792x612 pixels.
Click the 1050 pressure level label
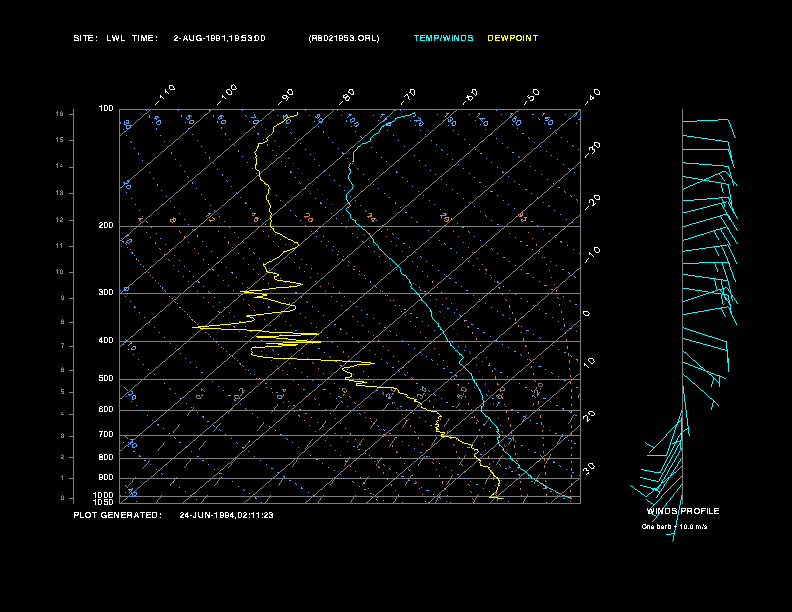(x=104, y=502)
